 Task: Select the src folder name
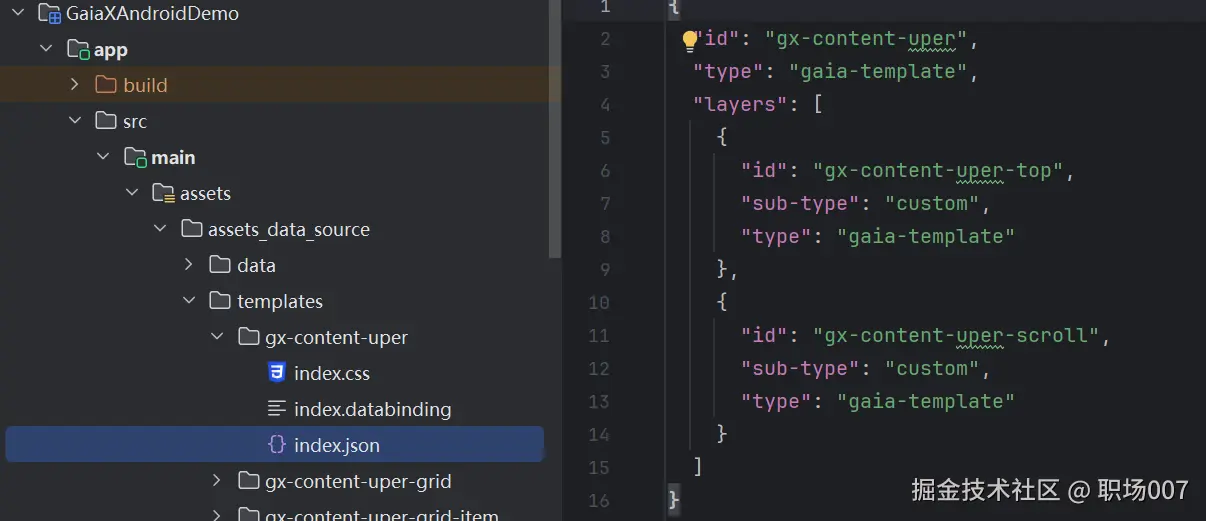[x=135, y=122]
